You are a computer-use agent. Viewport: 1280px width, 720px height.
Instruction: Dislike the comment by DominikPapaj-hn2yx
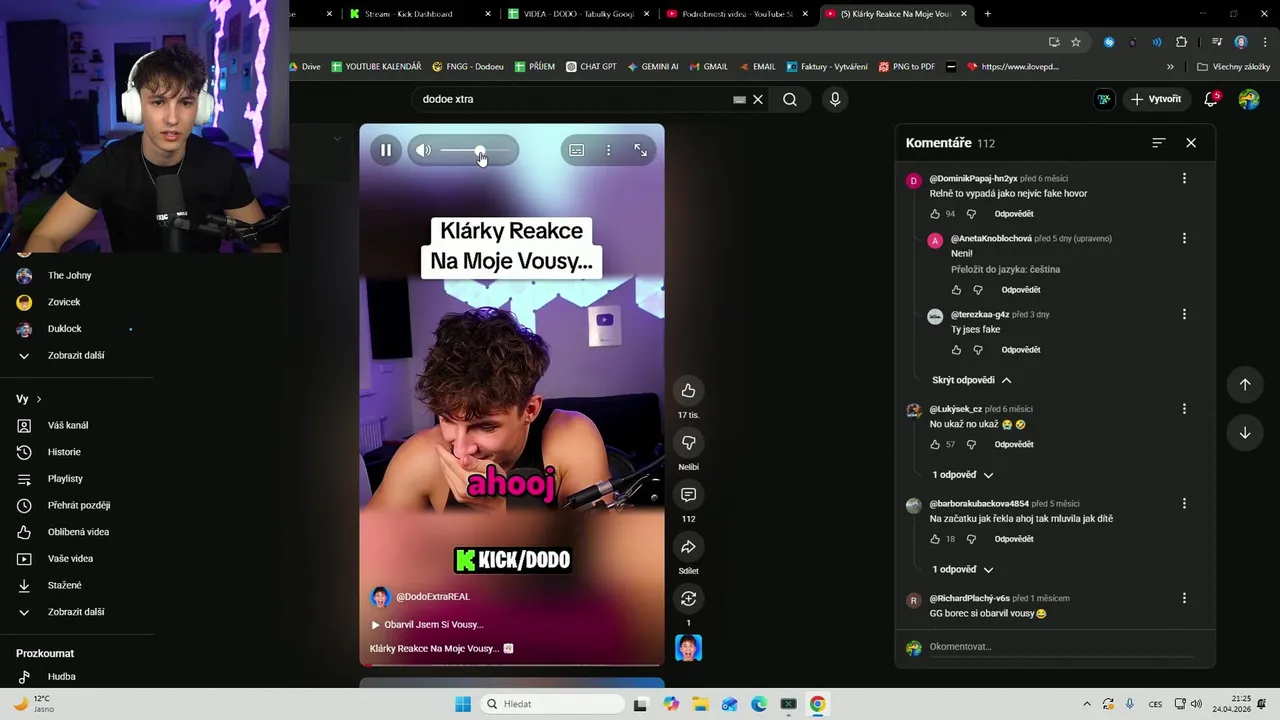pos(971,214)
